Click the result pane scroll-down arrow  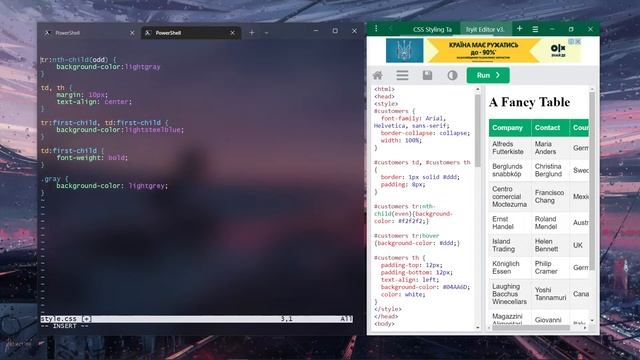[x=592, y=321]
